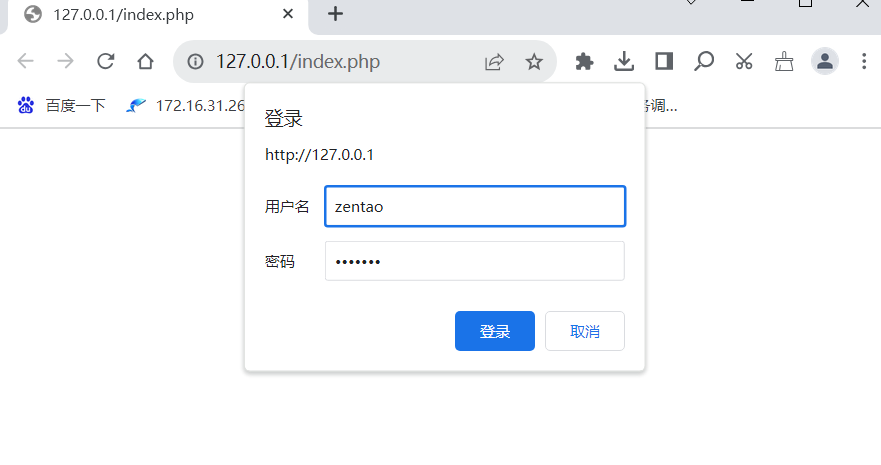Viewport: 881px width, 465px height.
Task: Click the scissors screenshot extension icon
Action: click(x=744, y=61)
